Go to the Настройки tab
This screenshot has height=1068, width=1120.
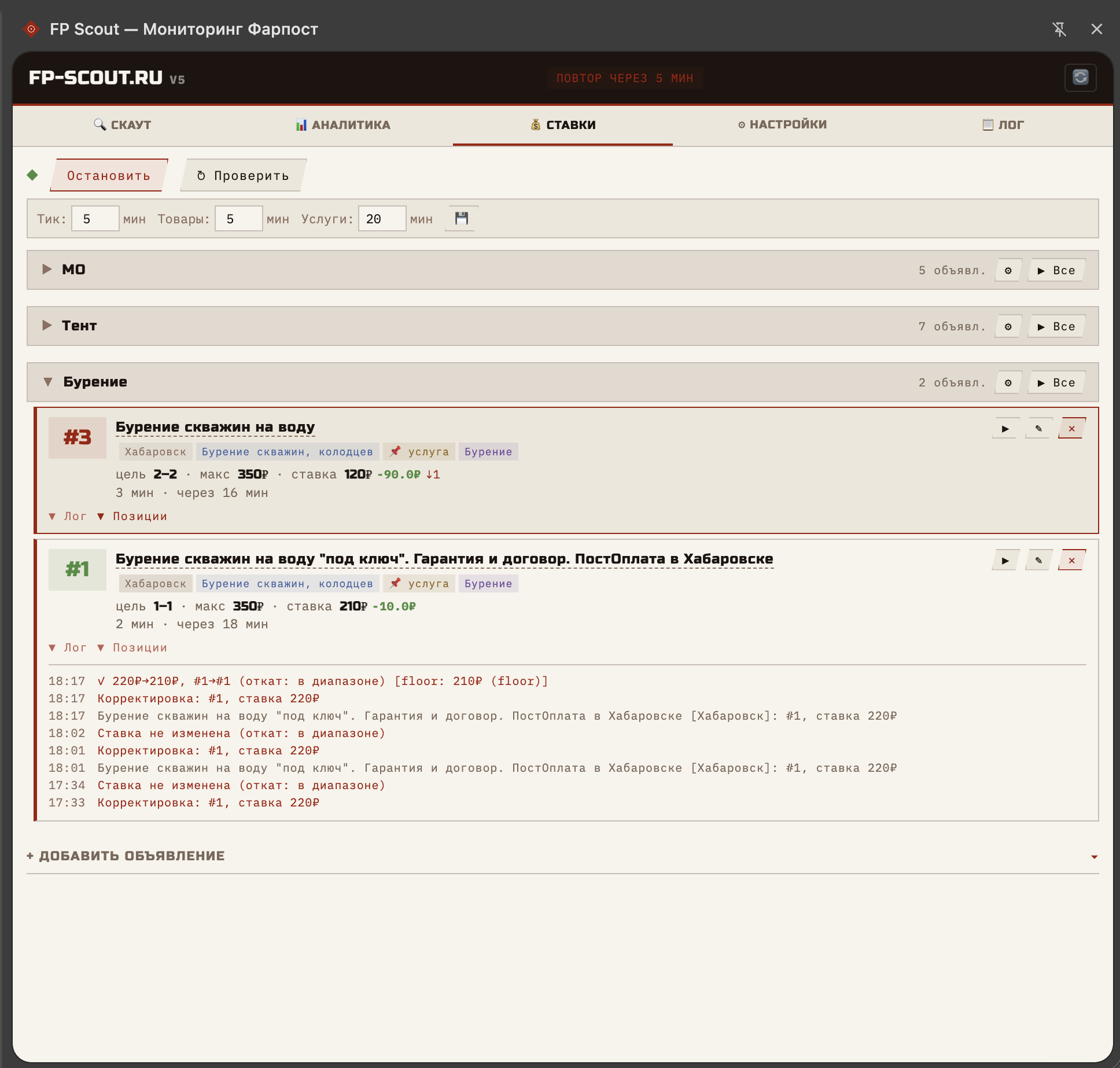(x=782, y=125)
